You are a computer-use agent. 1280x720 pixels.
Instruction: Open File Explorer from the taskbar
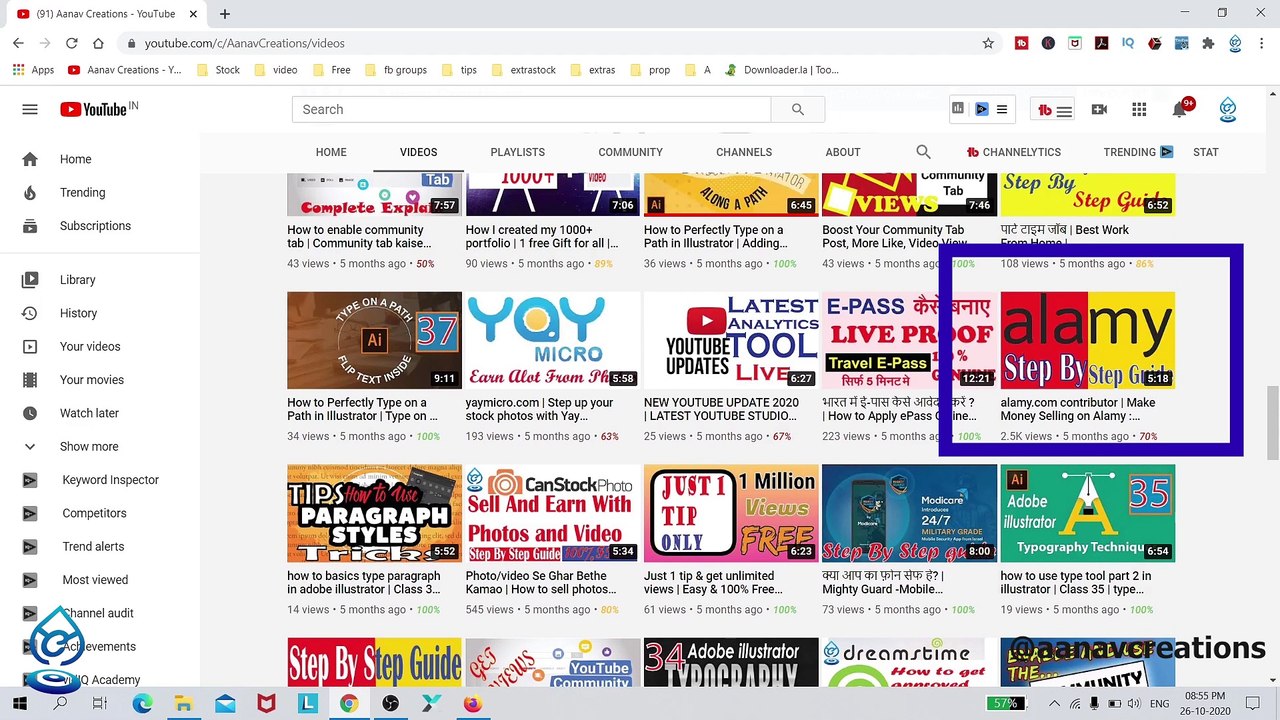coord(183,704)
